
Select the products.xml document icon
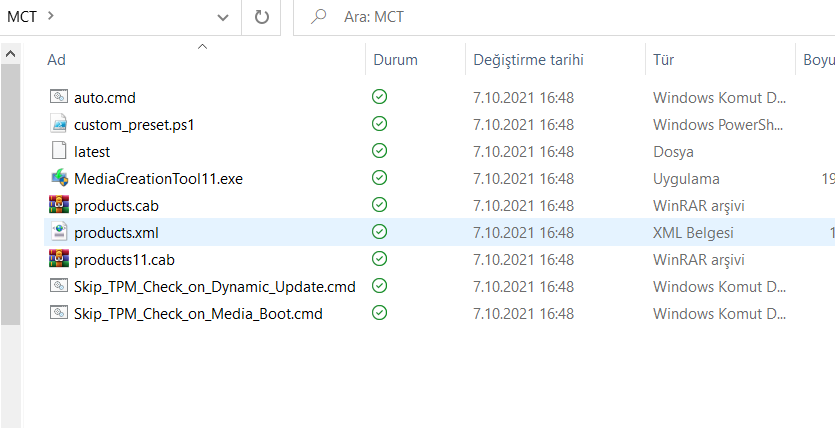tap(59, 233)
